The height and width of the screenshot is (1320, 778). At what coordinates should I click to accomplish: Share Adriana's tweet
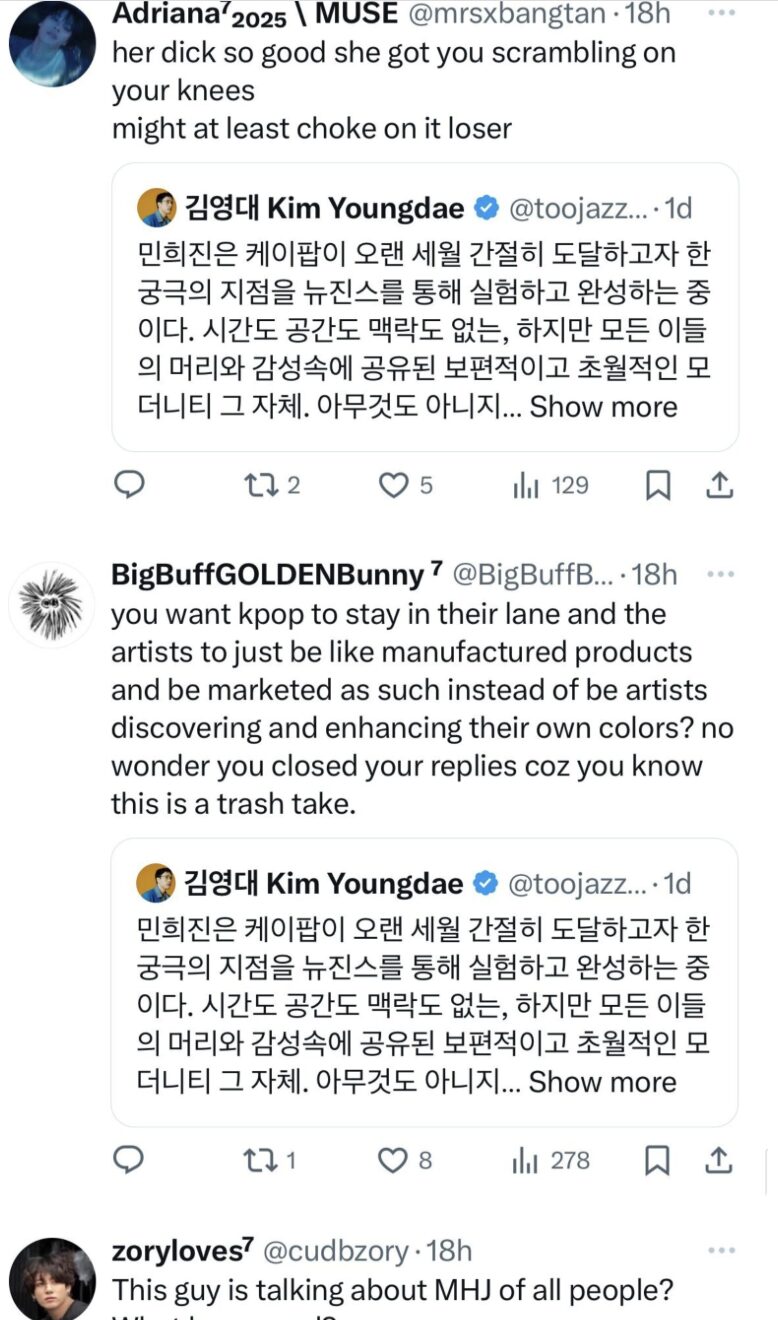coord(720,486)
